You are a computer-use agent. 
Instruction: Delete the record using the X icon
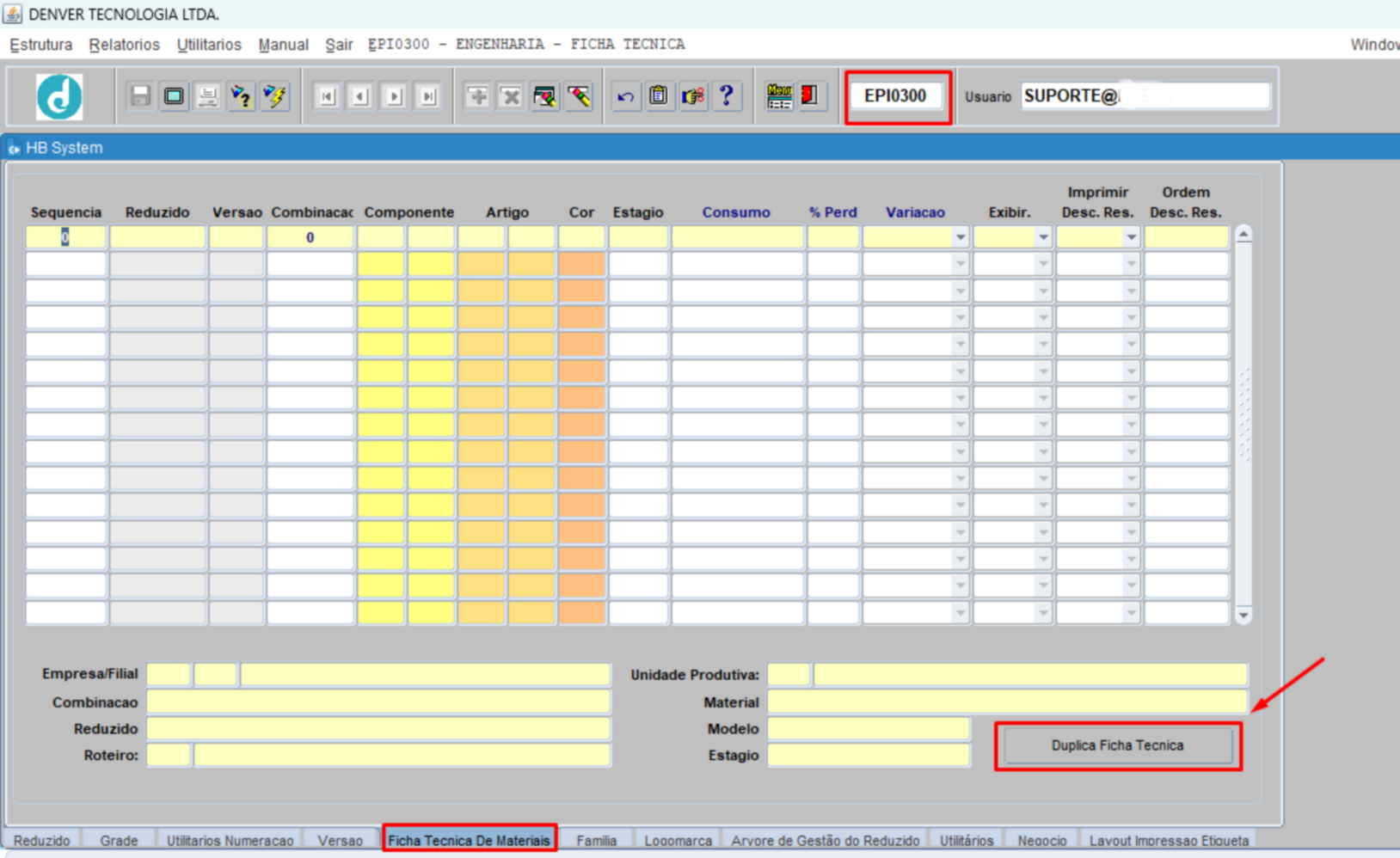(511, 96)
